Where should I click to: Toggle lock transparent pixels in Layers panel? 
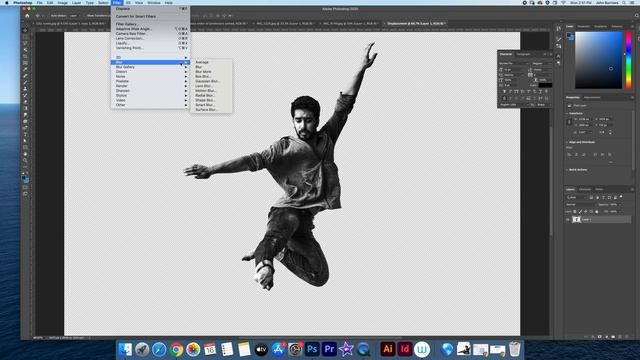point(575,211)
